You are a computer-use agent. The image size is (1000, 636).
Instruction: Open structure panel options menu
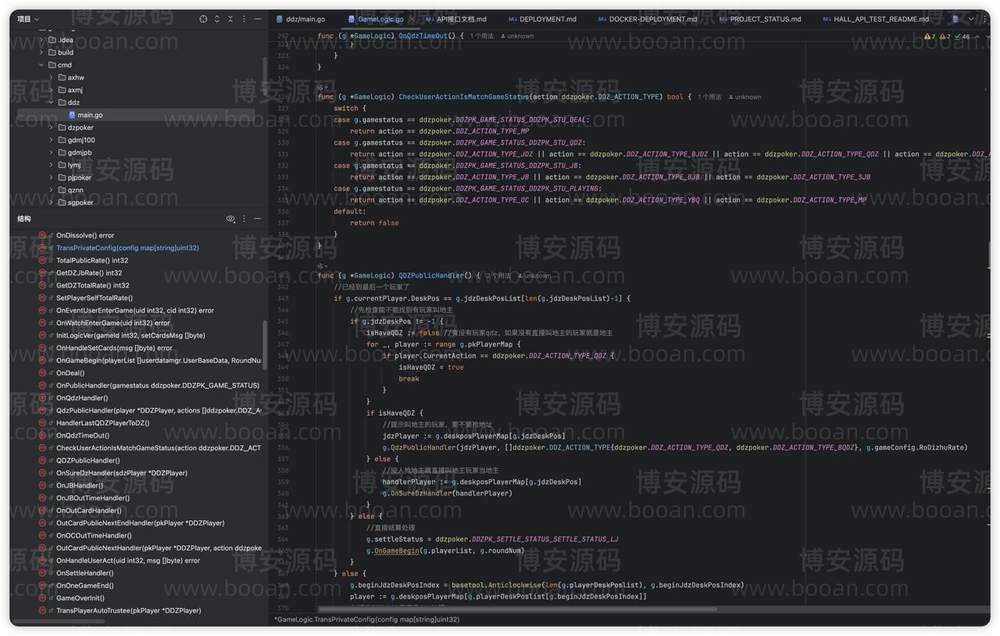click(246, 218)
